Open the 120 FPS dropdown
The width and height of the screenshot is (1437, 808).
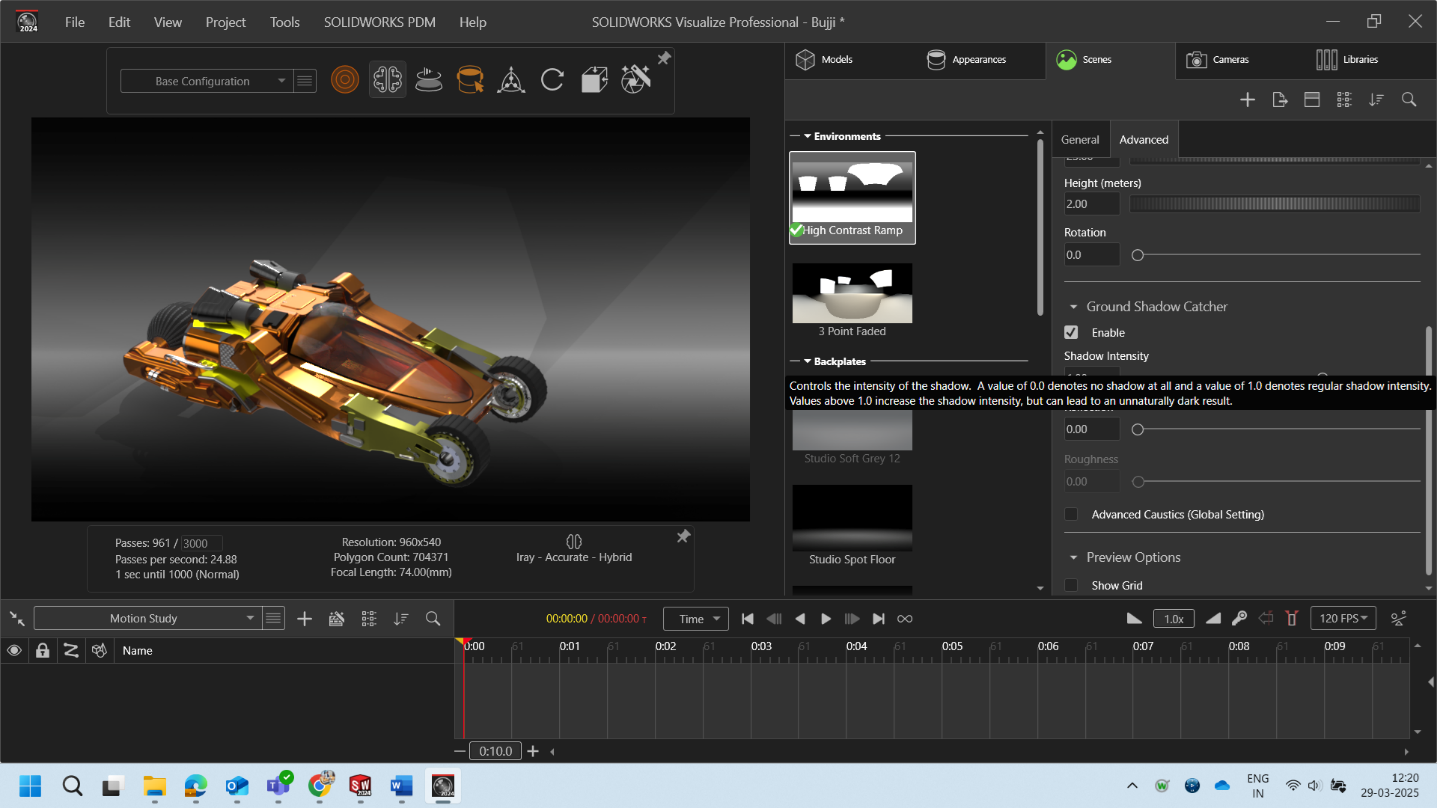(1343, 619)
